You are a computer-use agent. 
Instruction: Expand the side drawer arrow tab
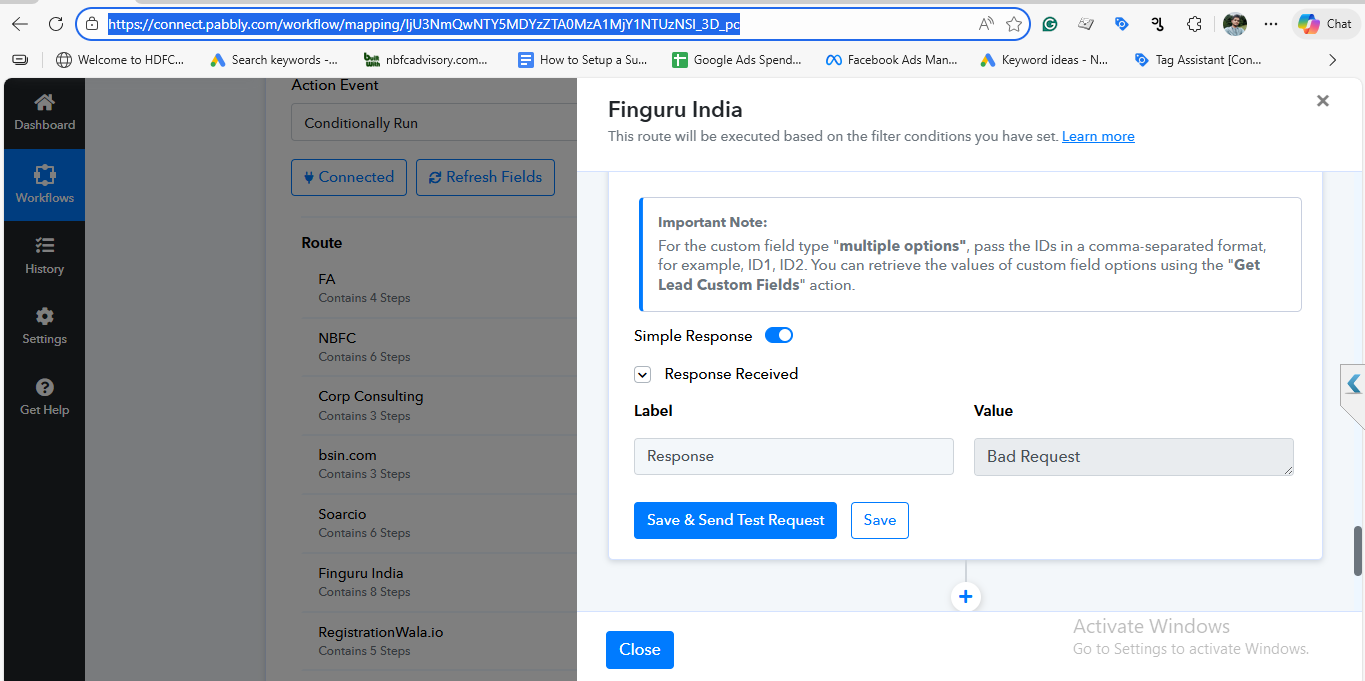(1352, 384)
